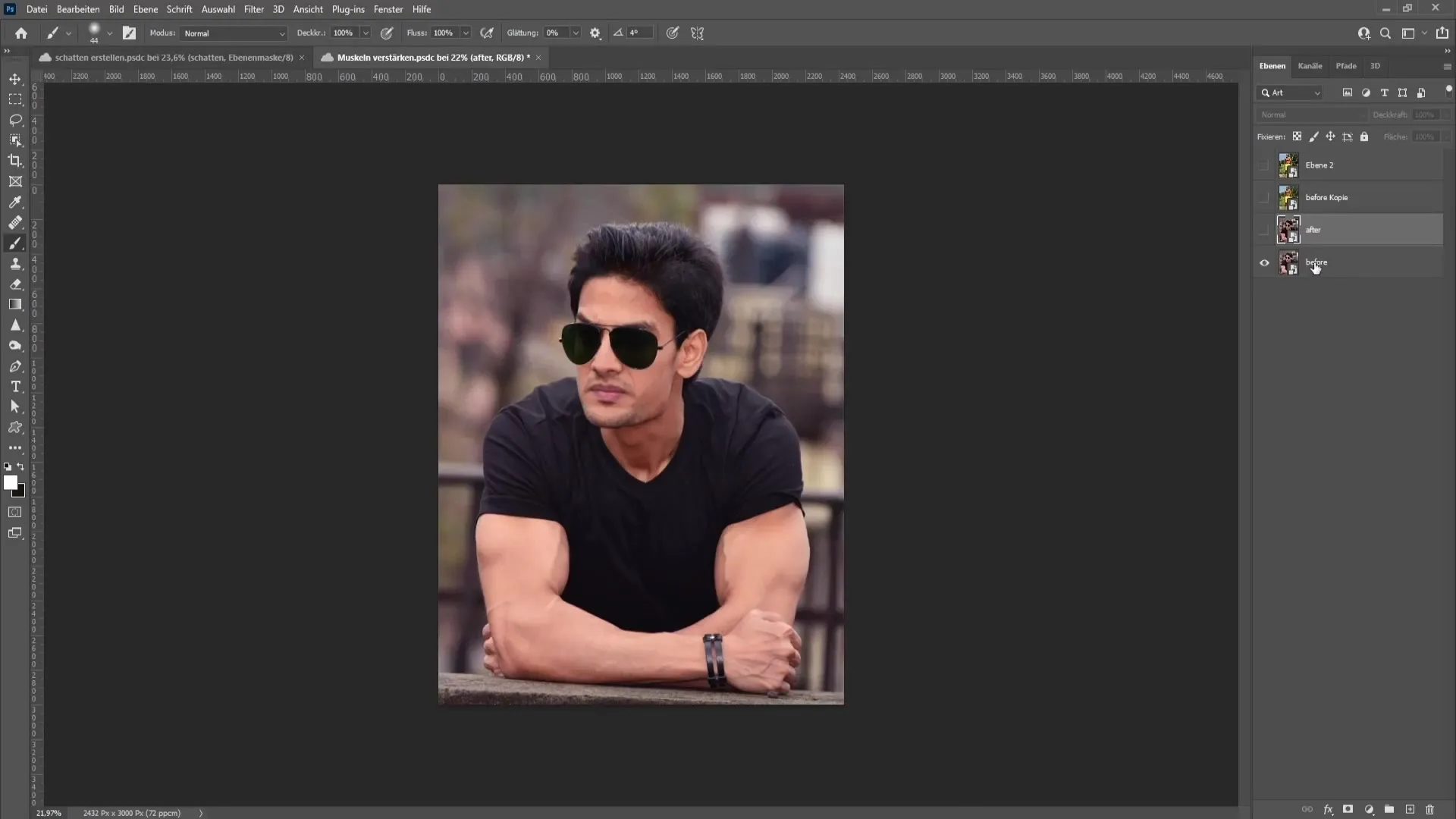Select the Brush tool in toolbar
1456x819 pixels.
[x=15, y=243]
